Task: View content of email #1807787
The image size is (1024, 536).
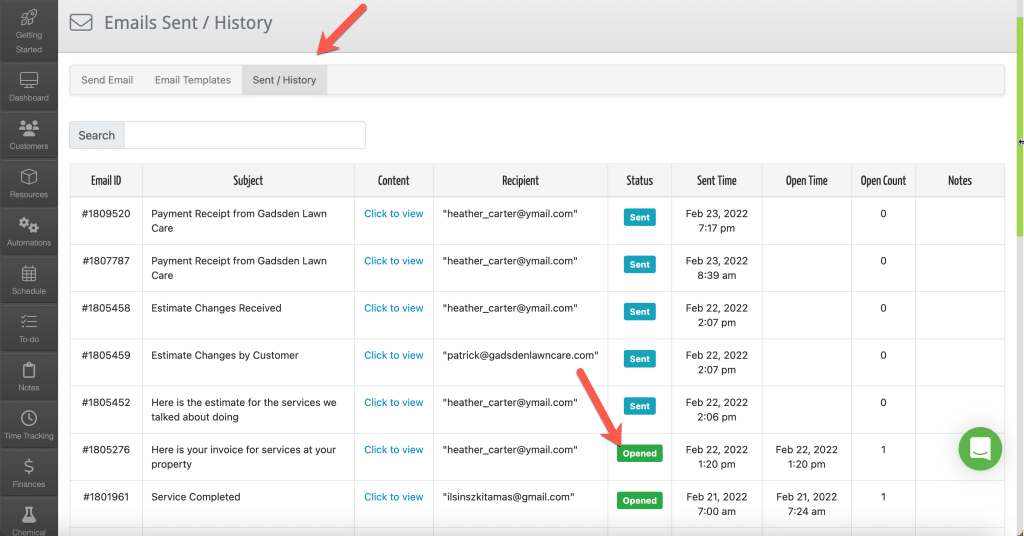Action: coord(394,260)
